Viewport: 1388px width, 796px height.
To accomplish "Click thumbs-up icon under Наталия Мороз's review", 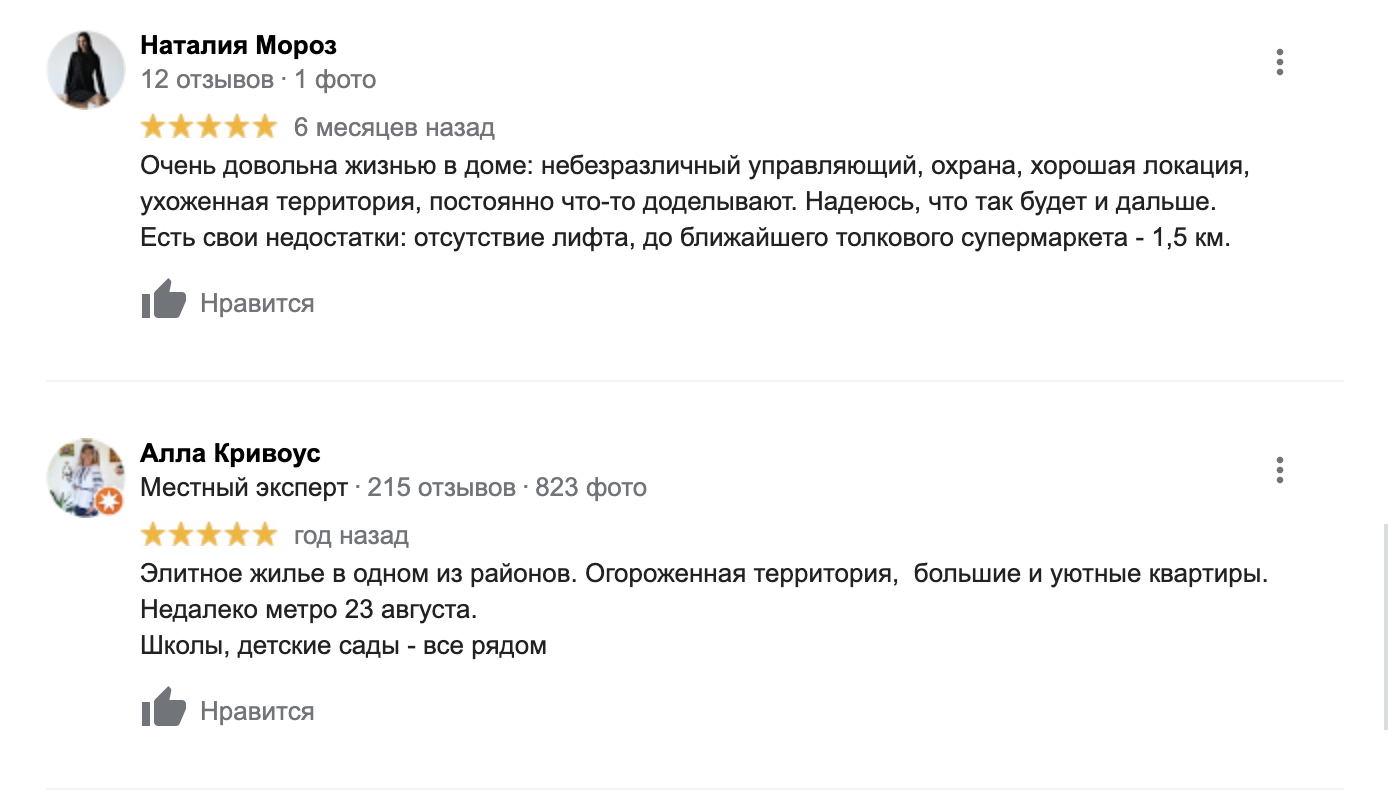I will tap(164, 300).
